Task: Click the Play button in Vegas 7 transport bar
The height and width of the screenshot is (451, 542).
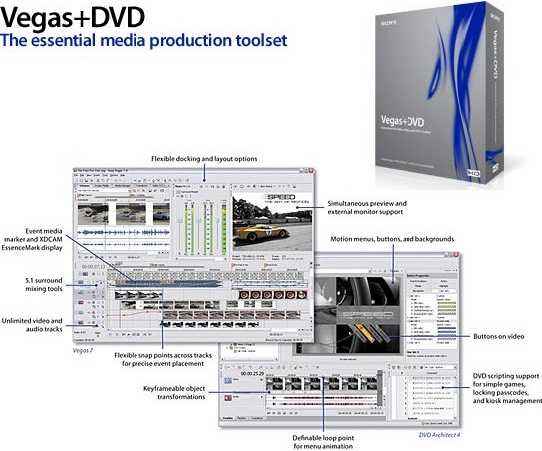Action: (x=129, y=334)
